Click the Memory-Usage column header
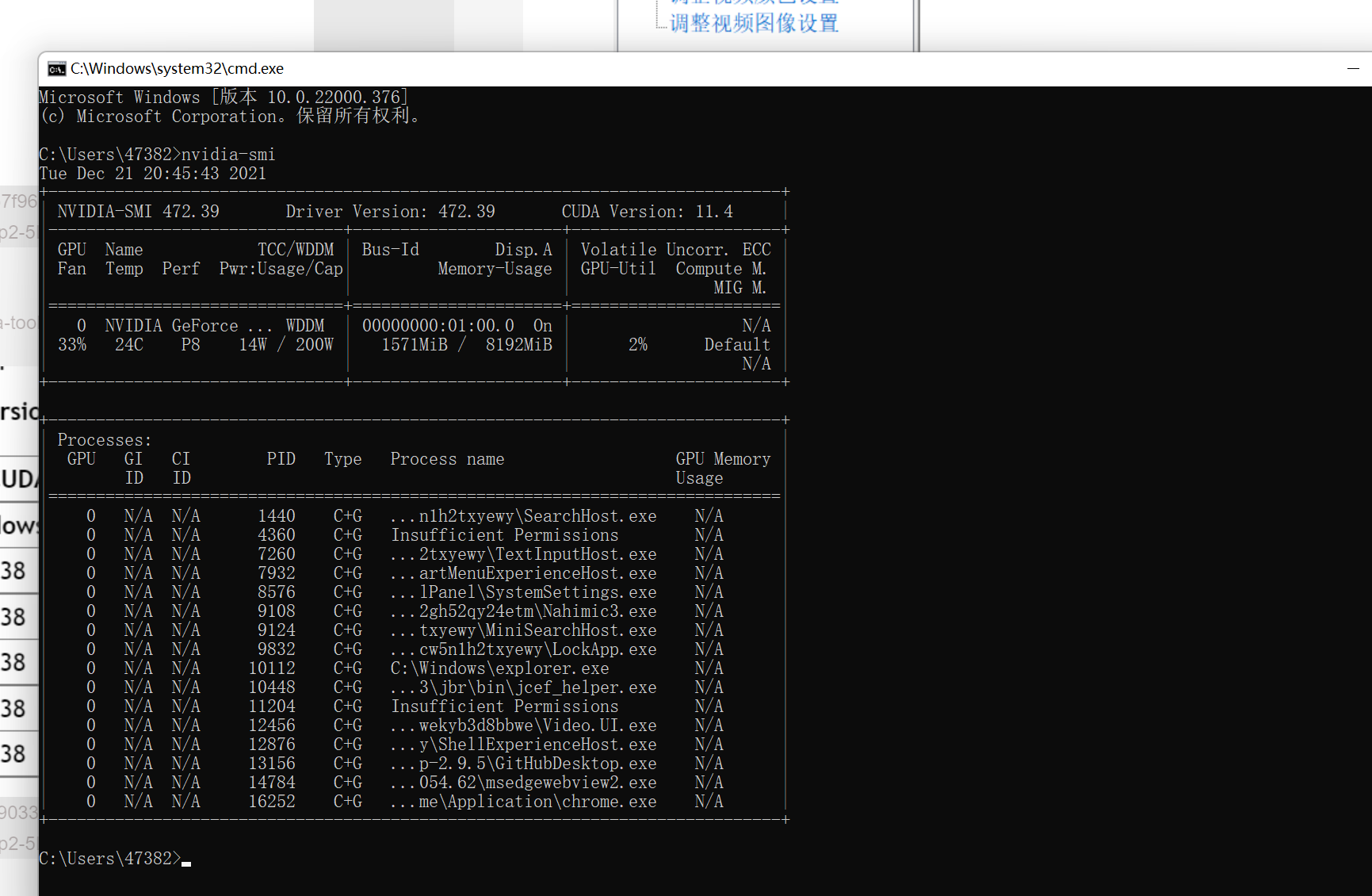The width and height of the screenshot is (1372, 896). 495,269
